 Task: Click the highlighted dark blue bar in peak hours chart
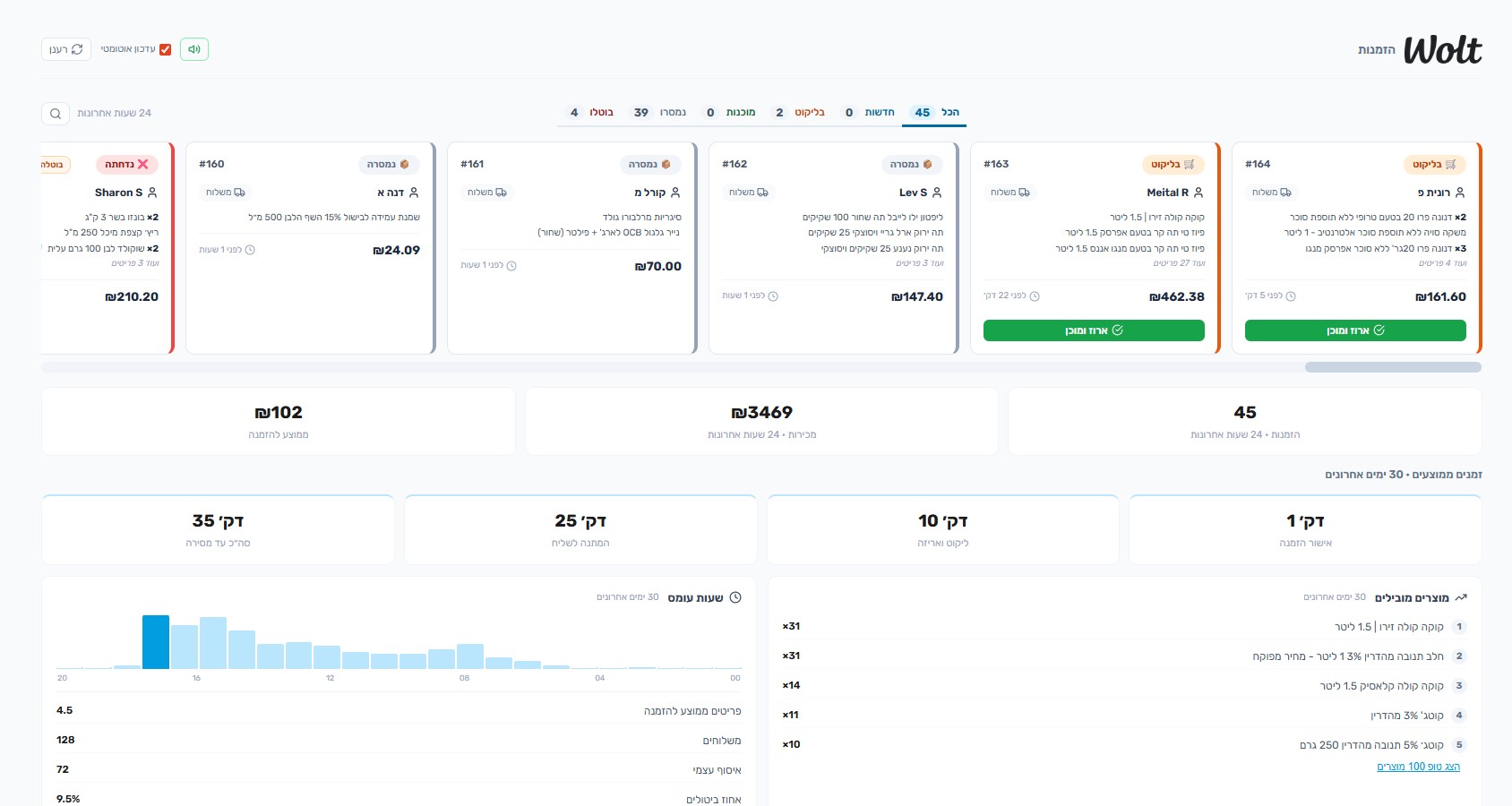[x=156, y=641]
